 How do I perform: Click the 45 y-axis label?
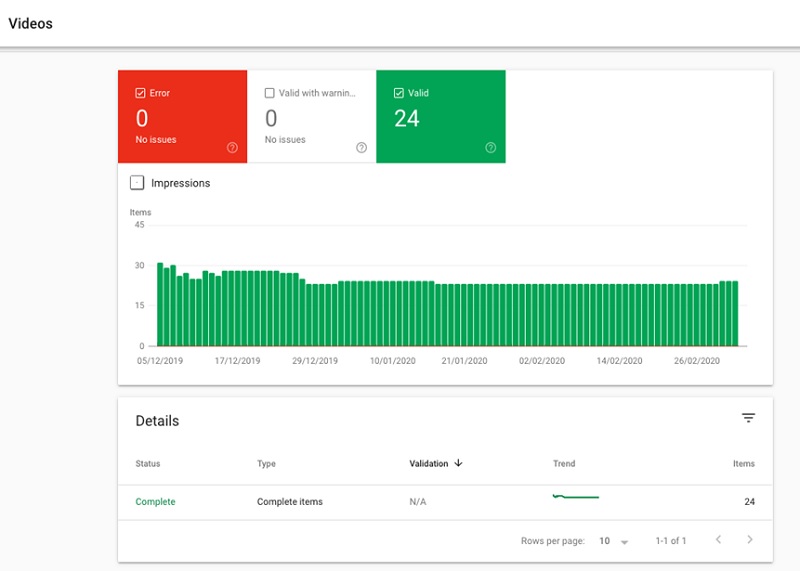coord(139,225)
